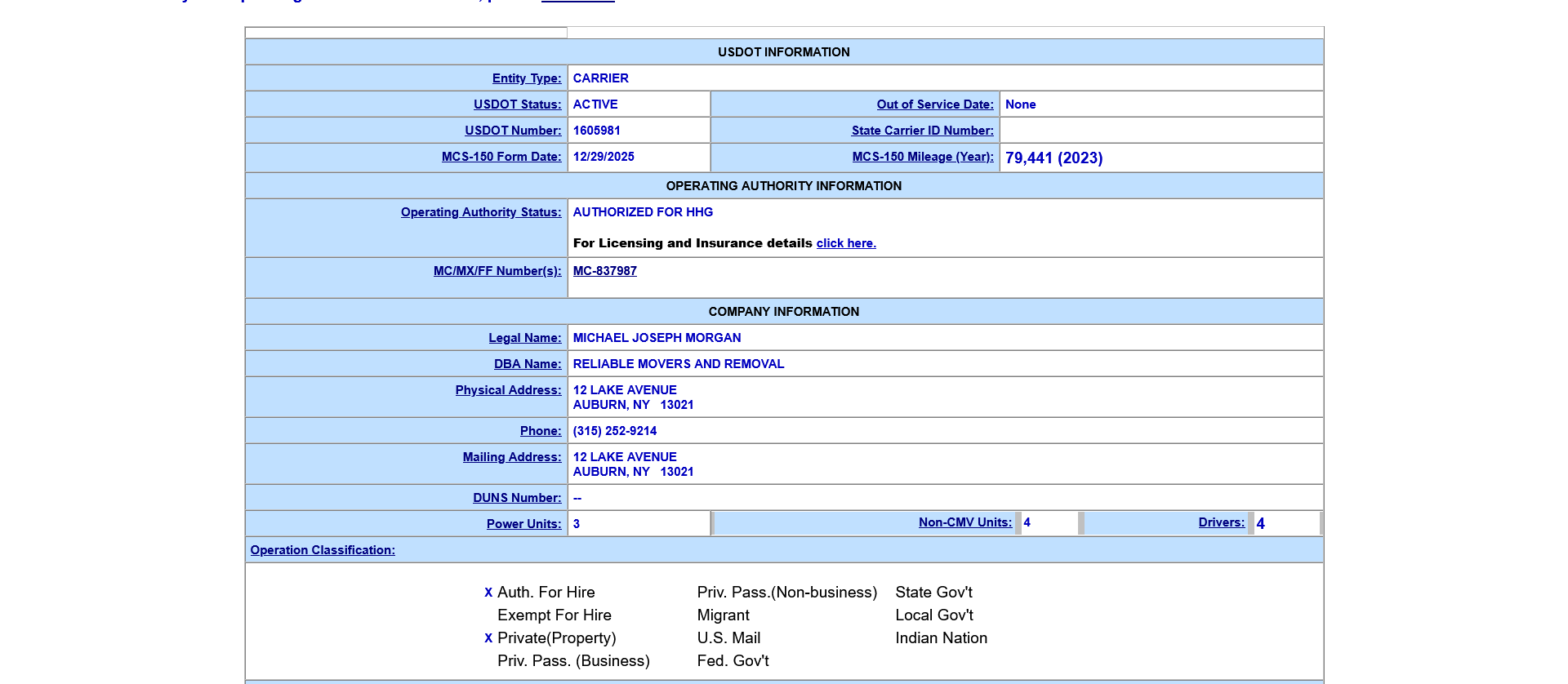Open the Drivers label link

tap(1221, 522)
